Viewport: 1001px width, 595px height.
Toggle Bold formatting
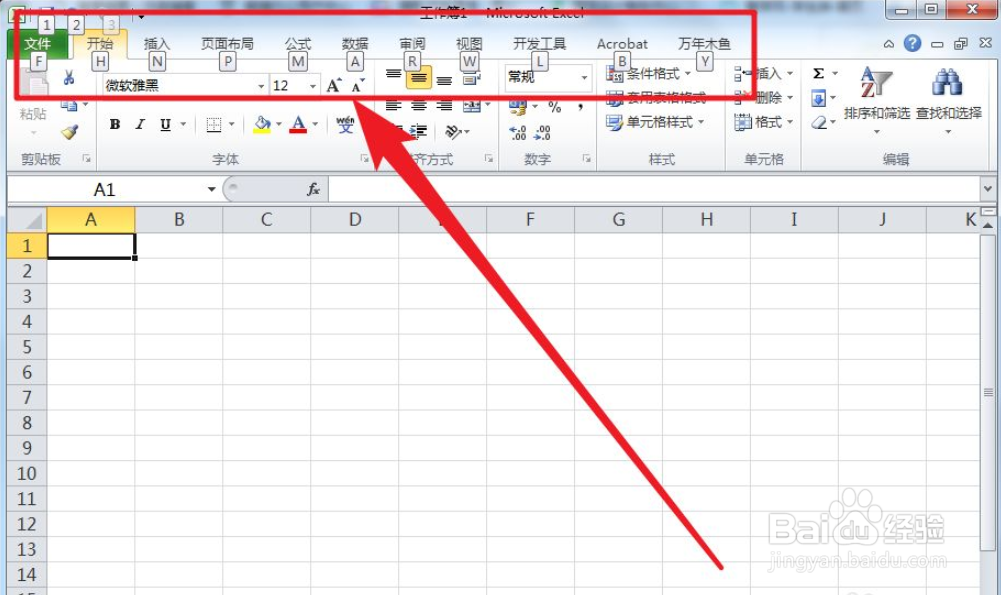click(115, 124)
